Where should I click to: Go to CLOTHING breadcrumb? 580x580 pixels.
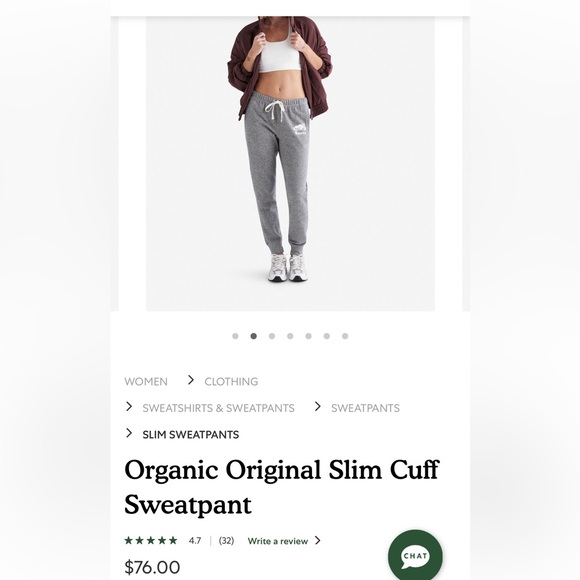point(231,381)
